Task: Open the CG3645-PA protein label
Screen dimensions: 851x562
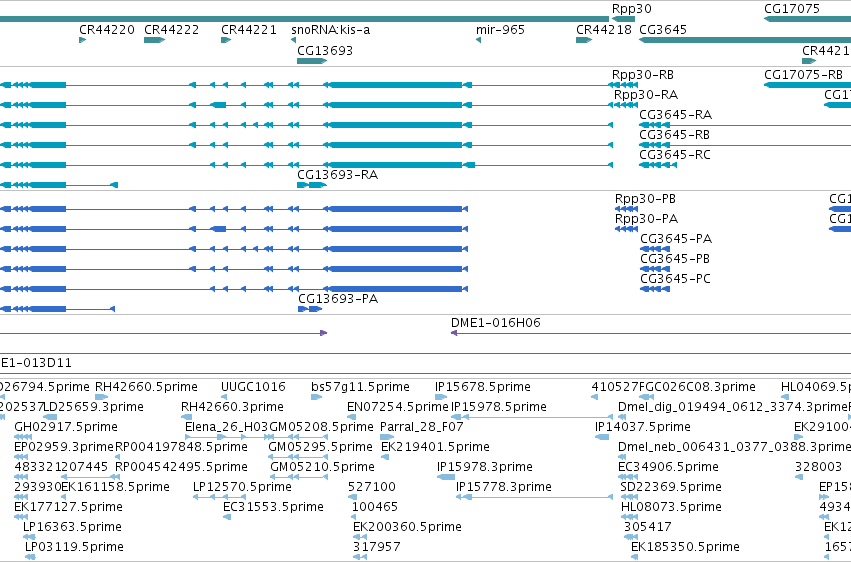Action: (676, 239)
